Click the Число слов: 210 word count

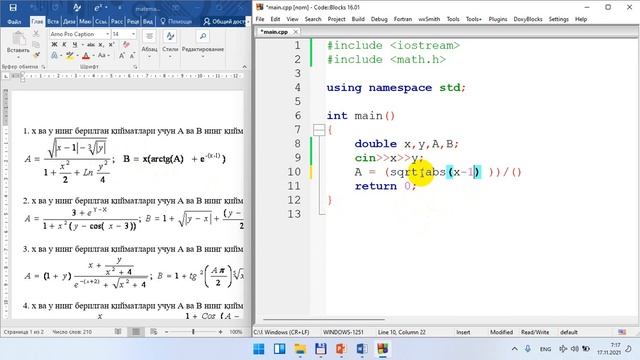click(x=72, y=332)
